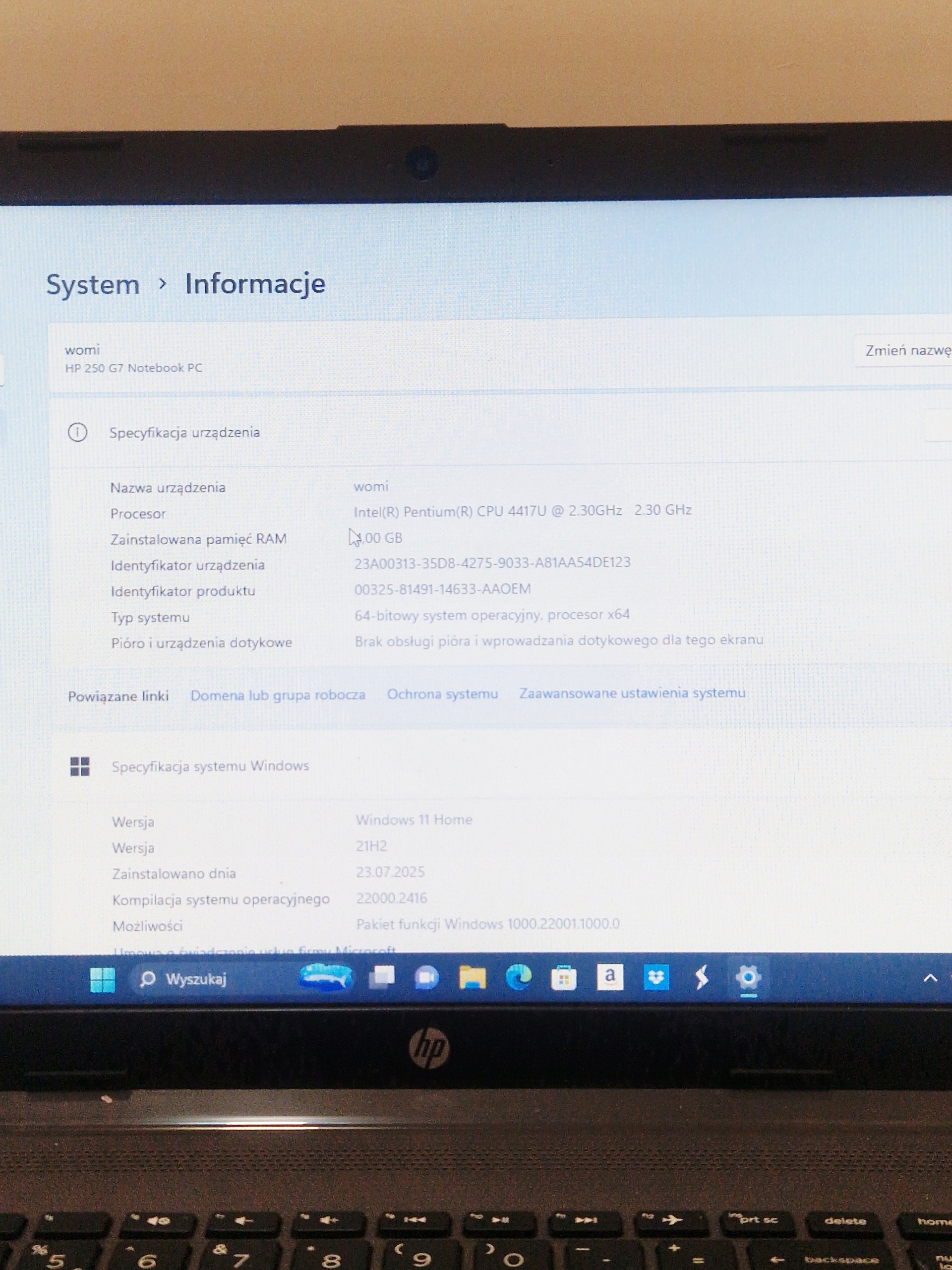Select device ID 23A00313-35D8-4275-9033-A81AA54DE123
952x1270 pixels.
[492, 563]
